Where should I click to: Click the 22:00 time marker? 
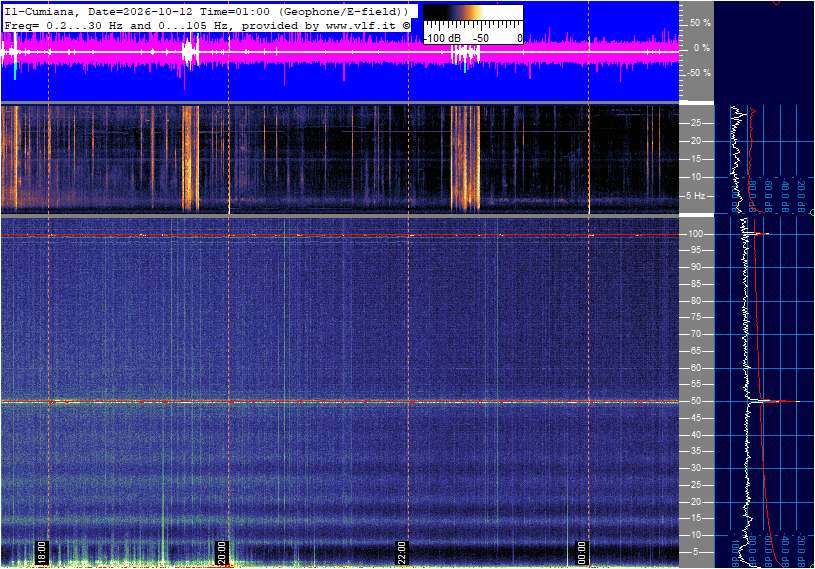pyautogui.click(x=401, y=552)
